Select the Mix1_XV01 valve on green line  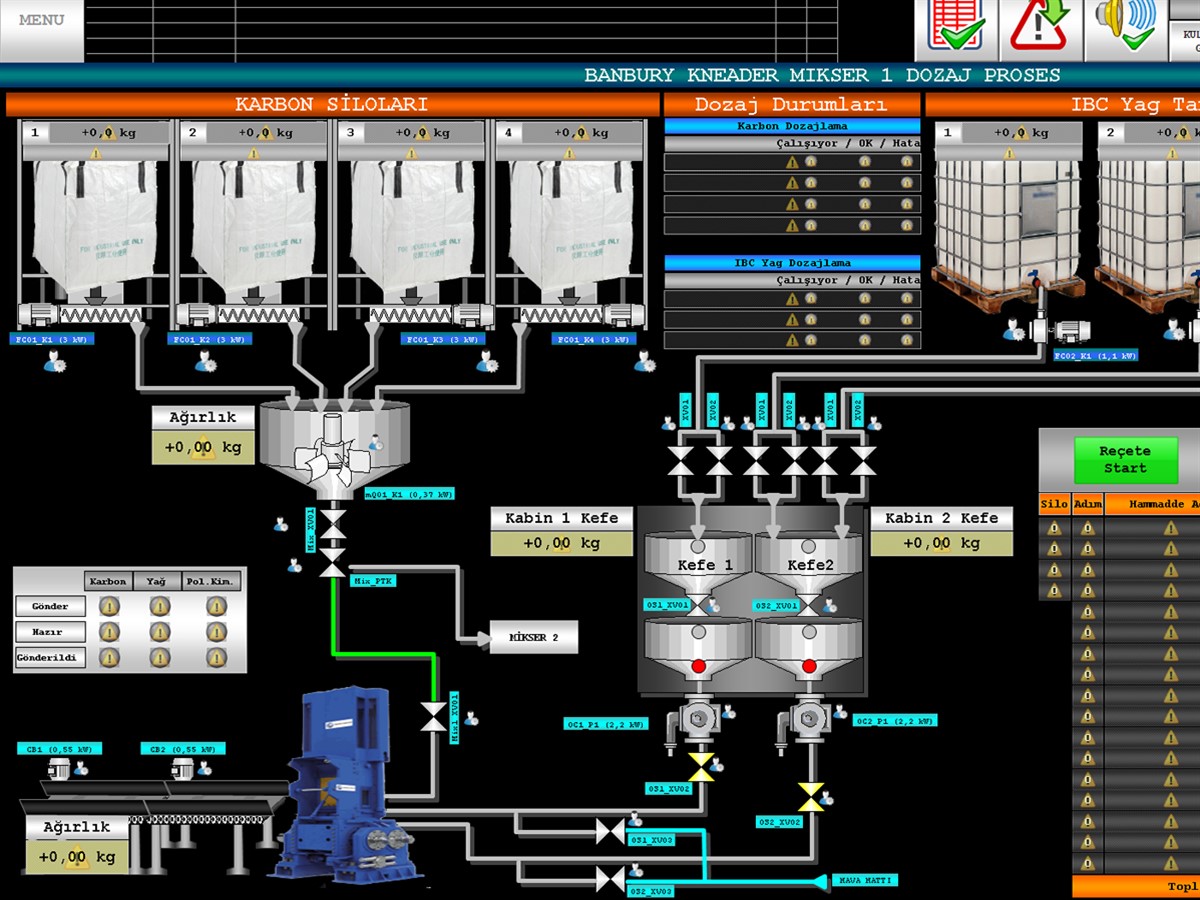coord(434,716)
